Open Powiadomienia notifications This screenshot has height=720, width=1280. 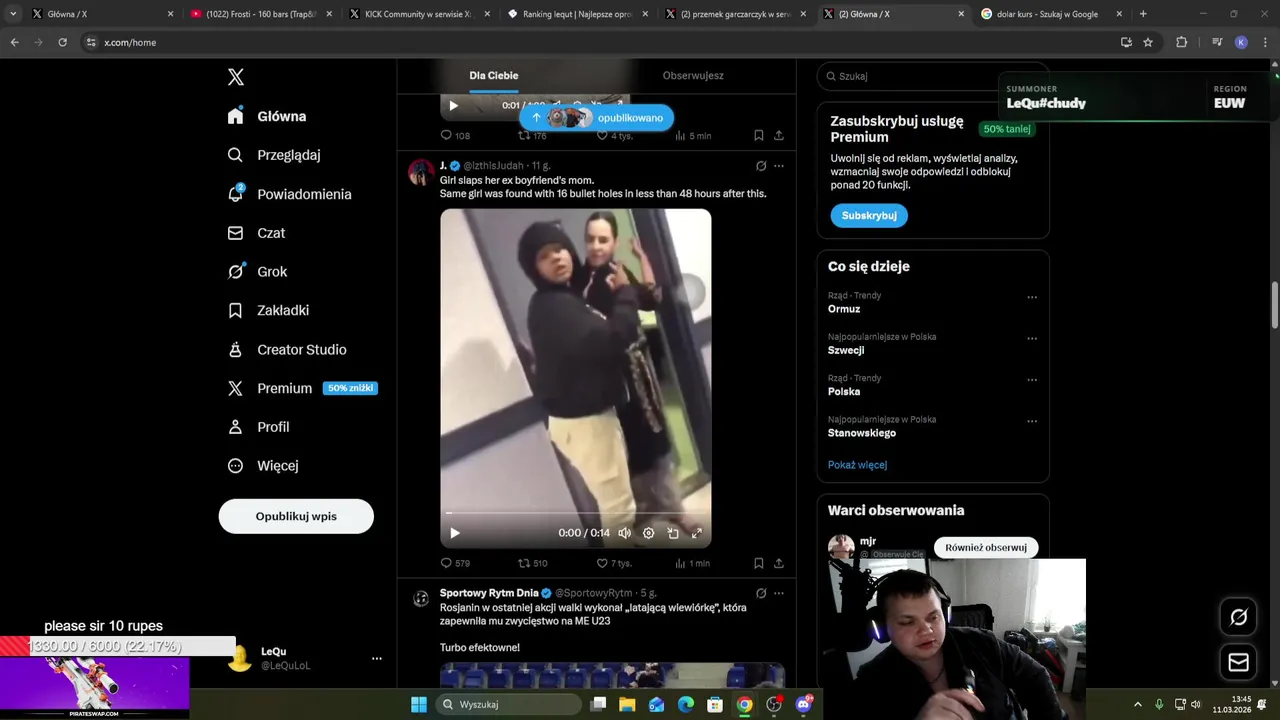coord(289,194)
